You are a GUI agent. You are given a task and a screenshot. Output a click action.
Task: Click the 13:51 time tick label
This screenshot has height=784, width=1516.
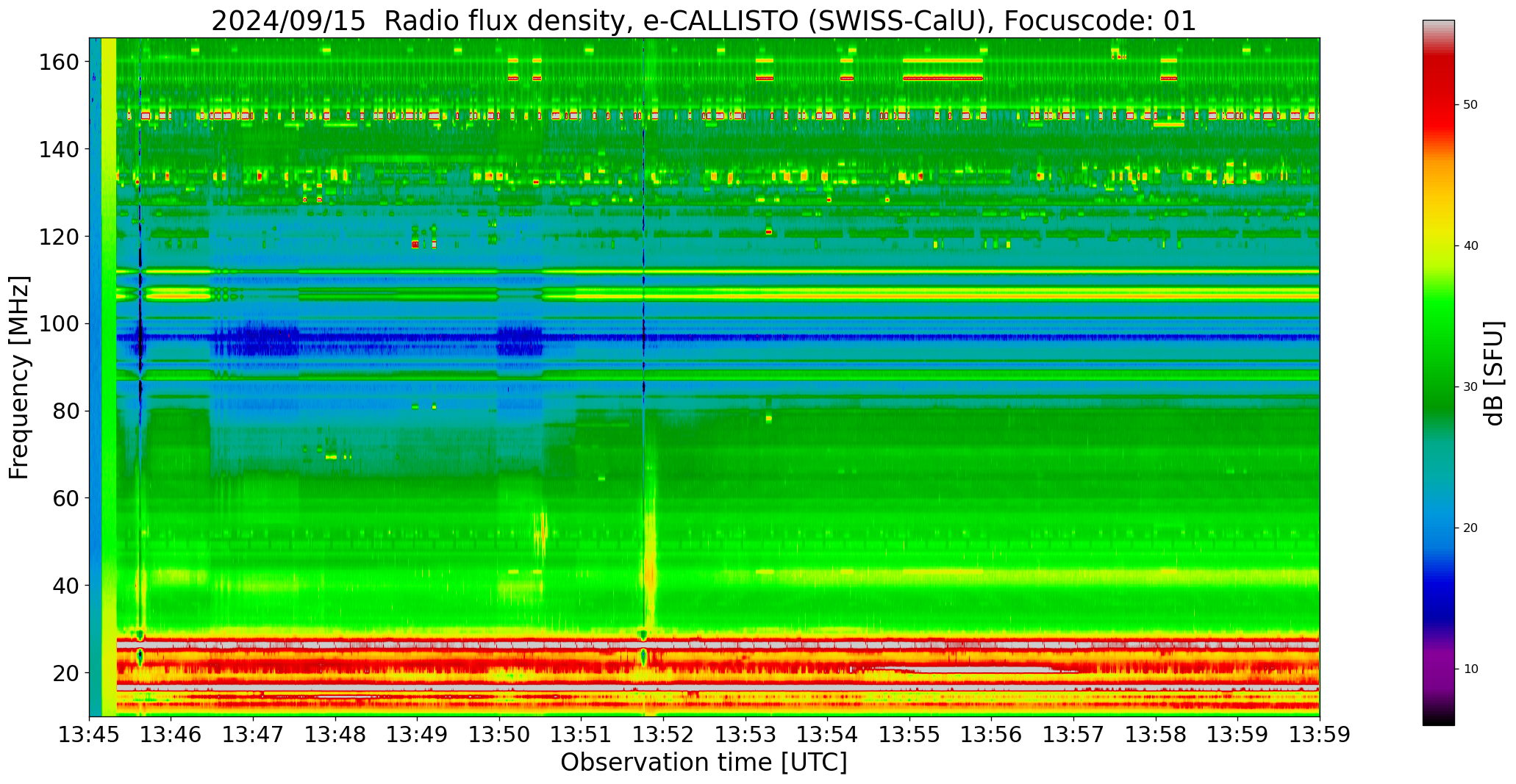point(582,735)
